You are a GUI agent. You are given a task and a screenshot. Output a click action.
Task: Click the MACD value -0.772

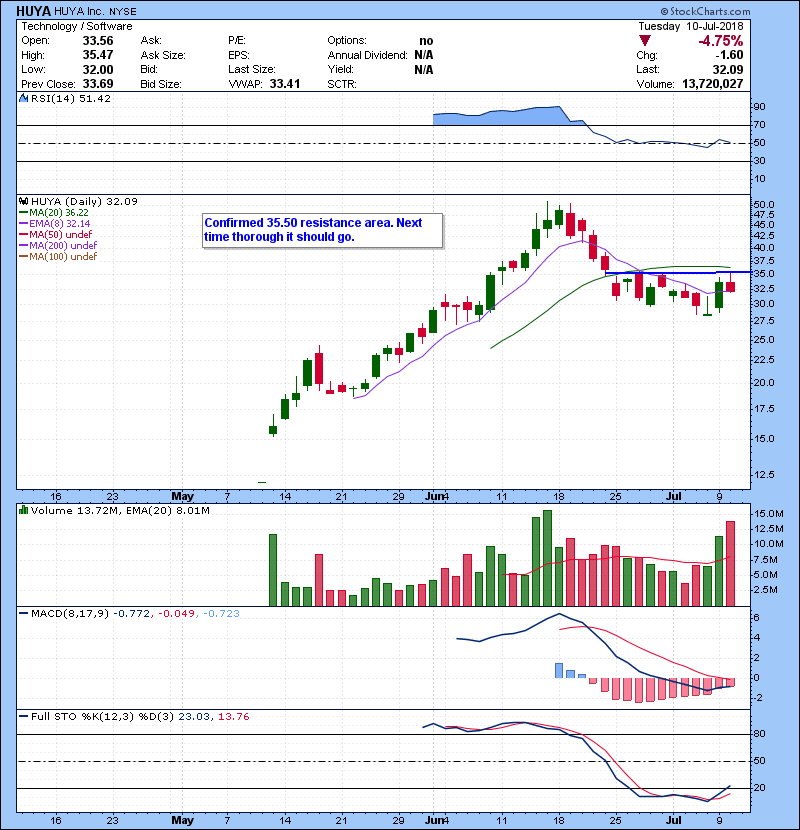click(131, 614)
